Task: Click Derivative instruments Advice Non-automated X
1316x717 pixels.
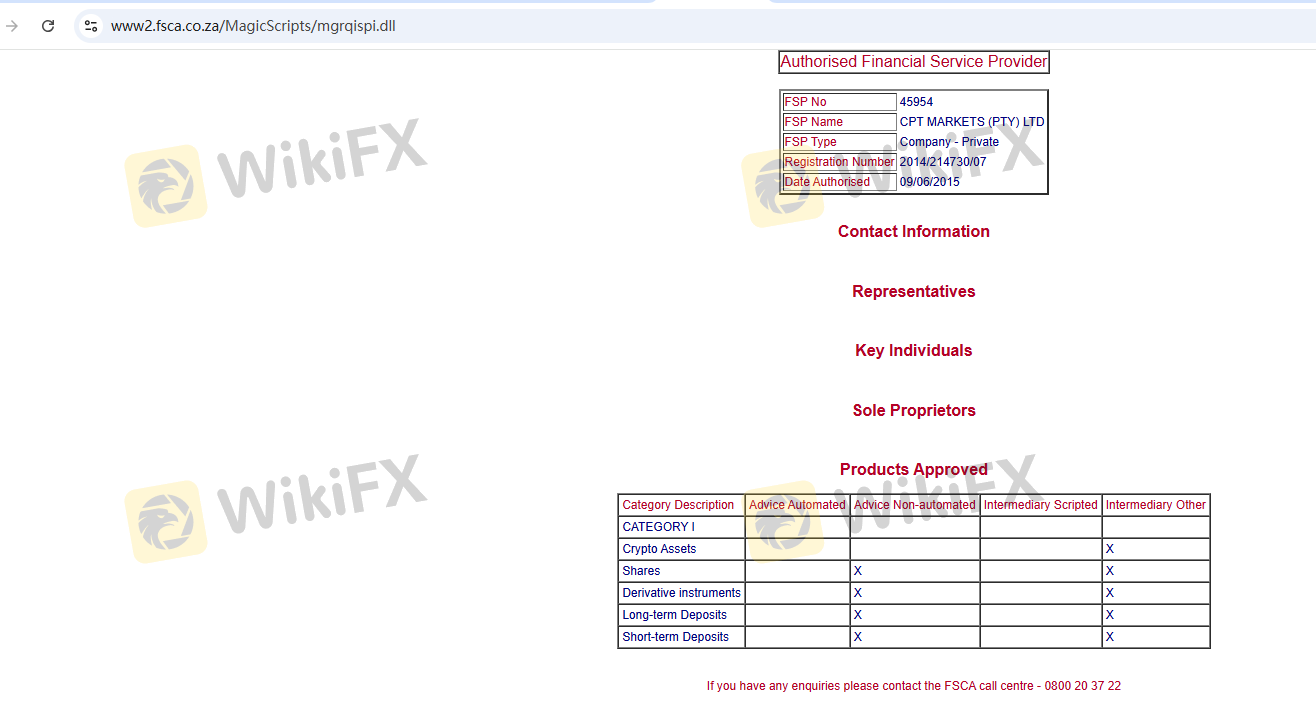Action: click(858, 593)
